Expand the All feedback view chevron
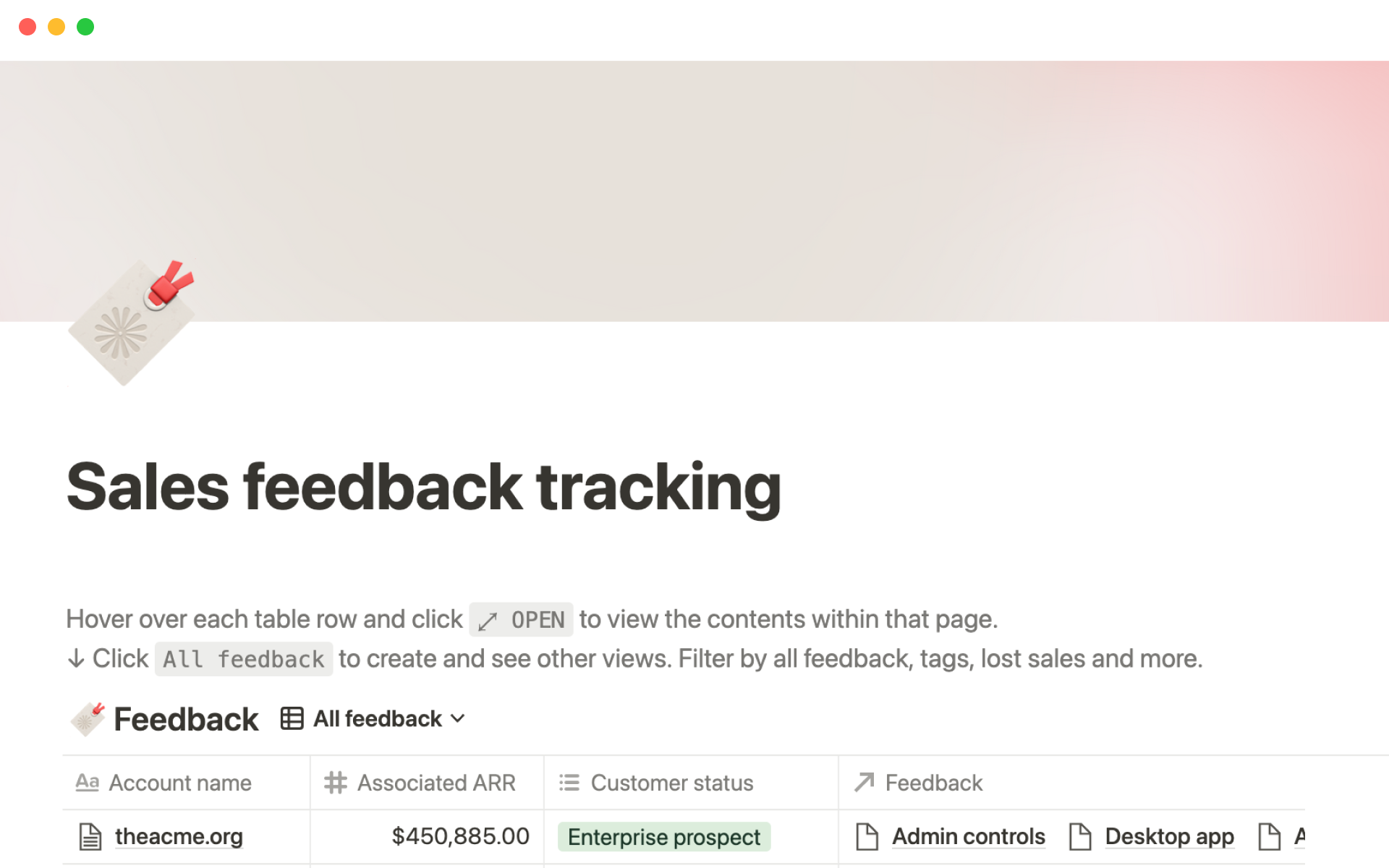This screenshot has width=1389, height=868. pos(458,719)
